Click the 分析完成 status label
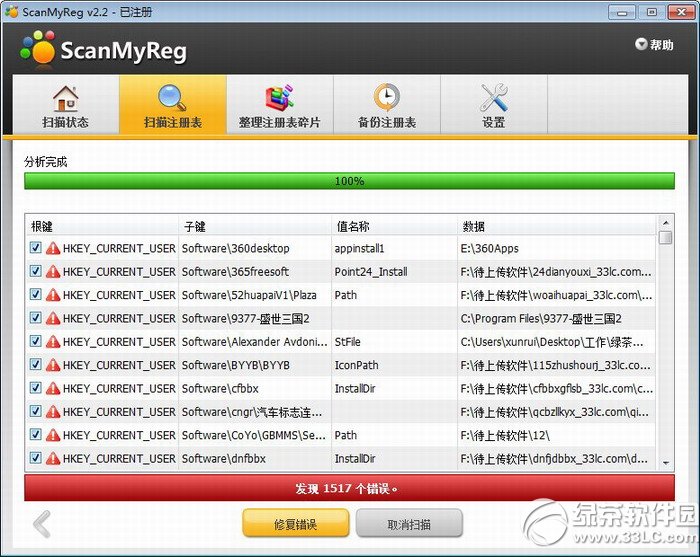Screen dimensions: 700x557 (x=46, y=162)
